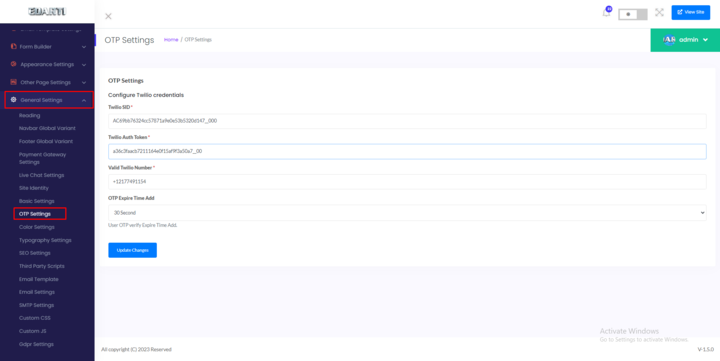Viewport: 720px width, 361px height.
Task: Click the OTP Settings breadcrumb text
Action: tap(198, 40)
